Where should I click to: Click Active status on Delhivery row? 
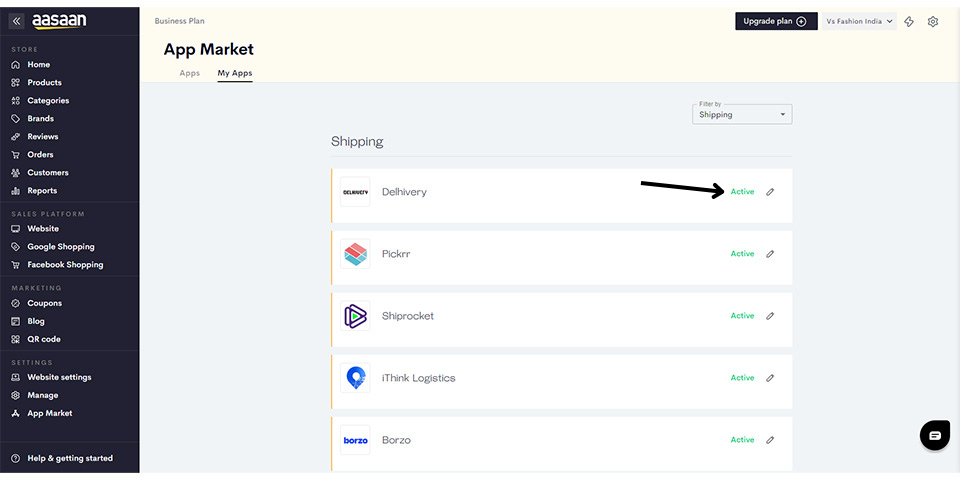coord(742,192)
